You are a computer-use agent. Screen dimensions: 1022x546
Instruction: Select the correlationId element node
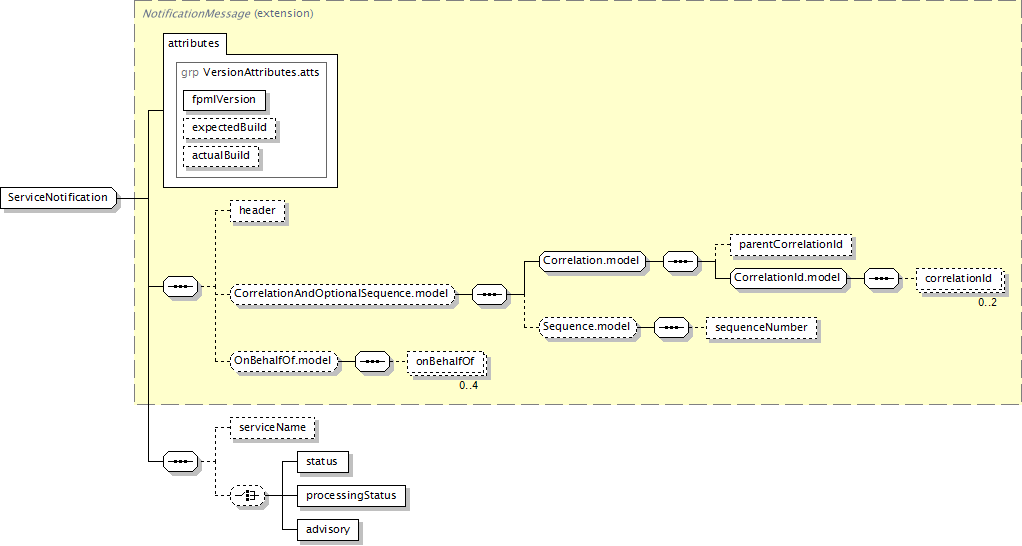point(958,277)
